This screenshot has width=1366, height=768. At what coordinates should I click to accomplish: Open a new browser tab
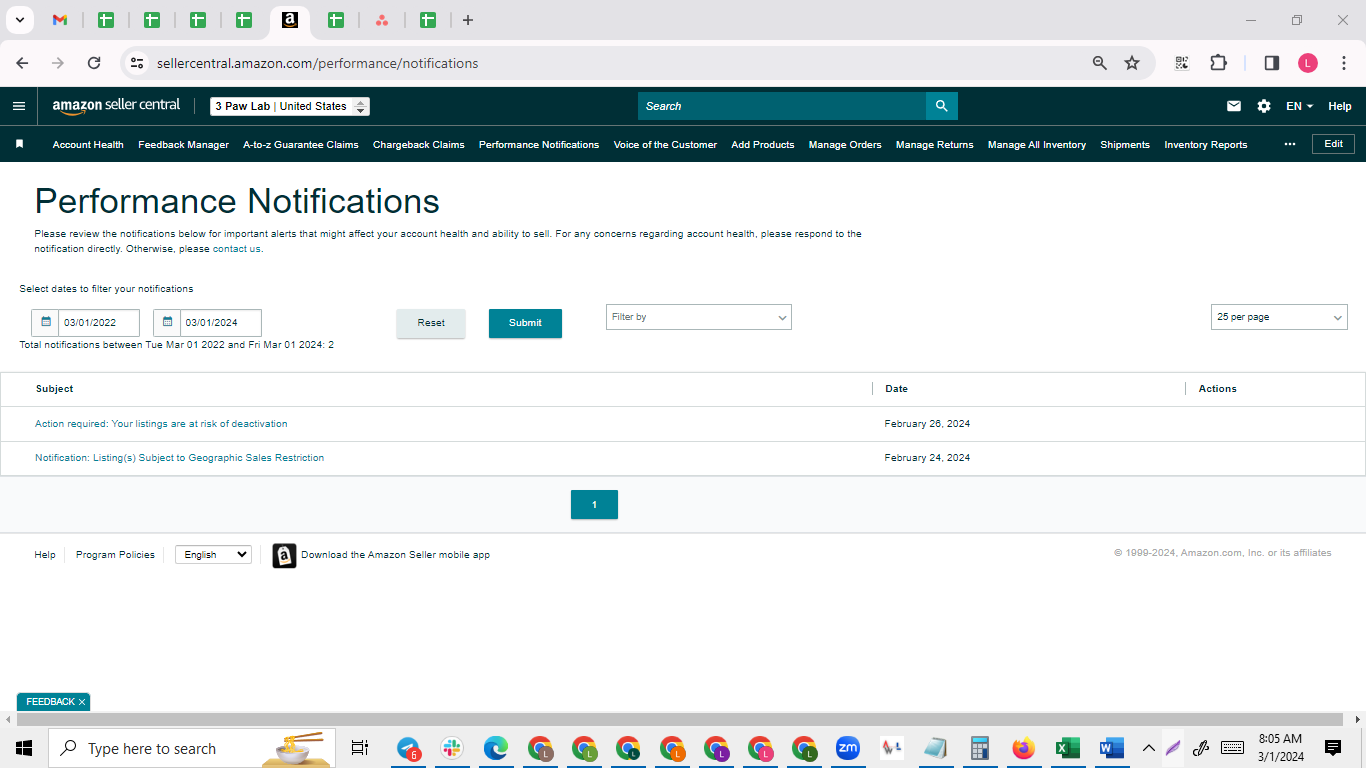tap(468, 20)
